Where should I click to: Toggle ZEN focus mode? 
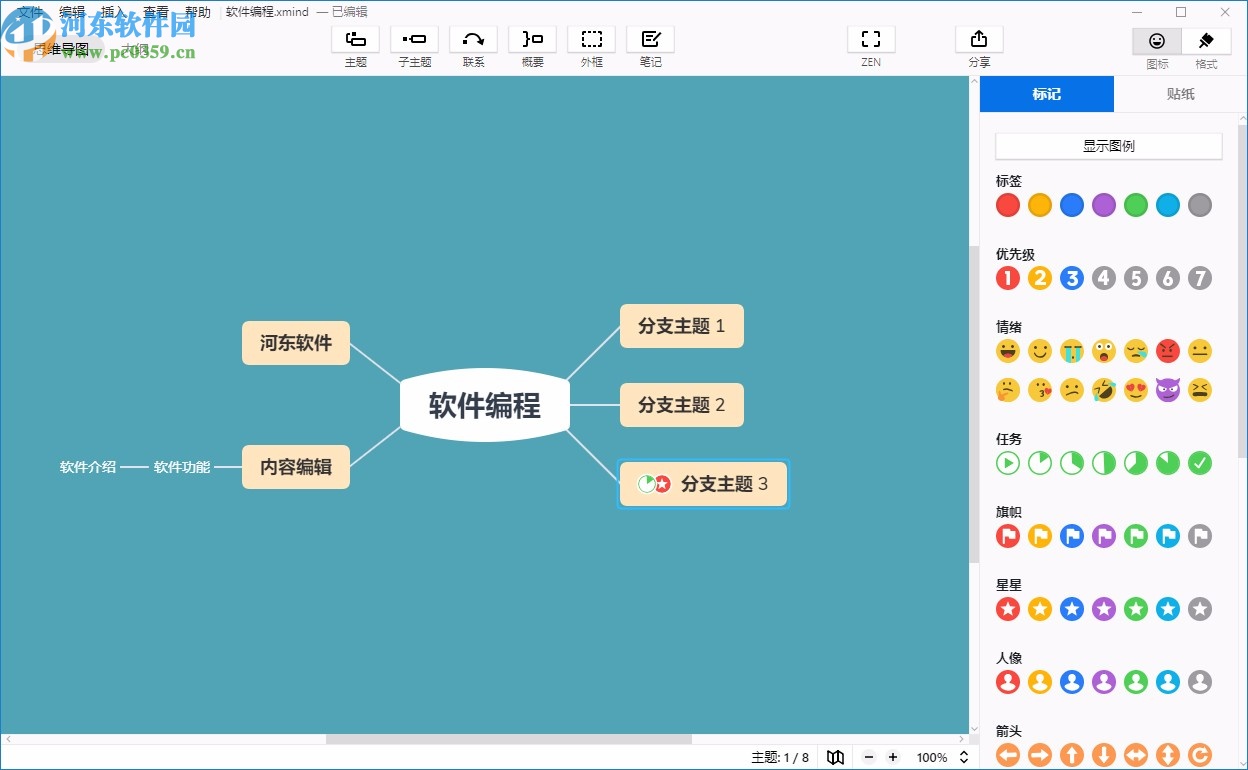point(870,40)
